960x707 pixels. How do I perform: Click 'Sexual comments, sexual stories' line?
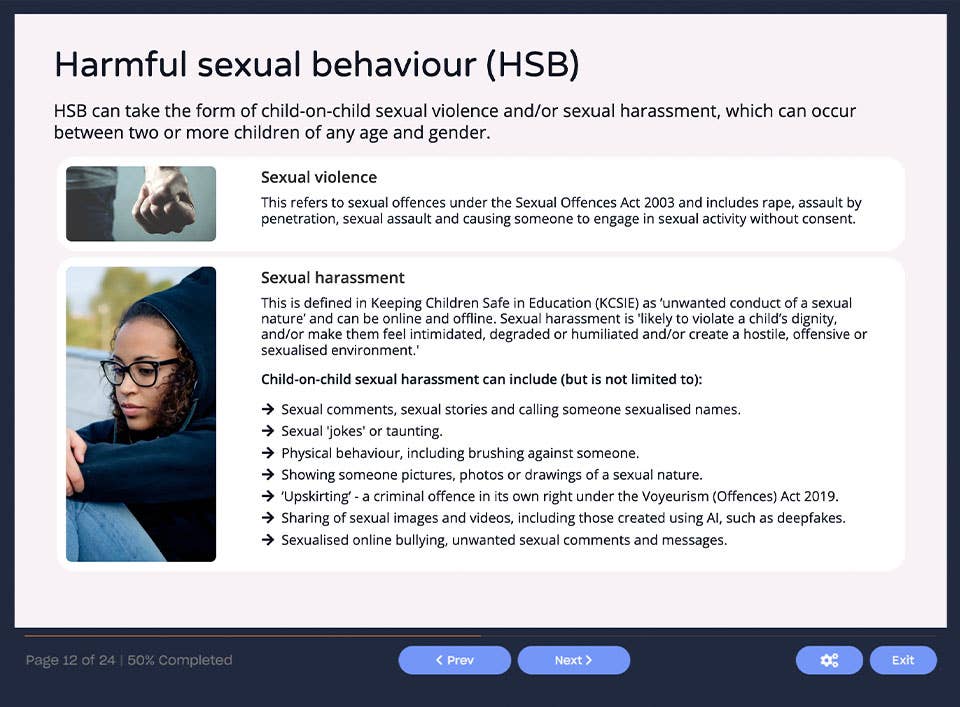point(511,409)
